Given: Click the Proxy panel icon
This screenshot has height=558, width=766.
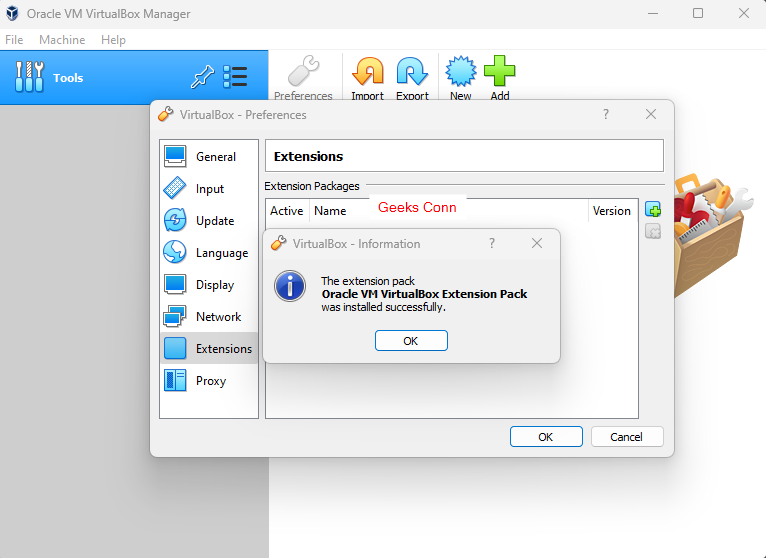Looking at the screenshot, I should [175, 381].
